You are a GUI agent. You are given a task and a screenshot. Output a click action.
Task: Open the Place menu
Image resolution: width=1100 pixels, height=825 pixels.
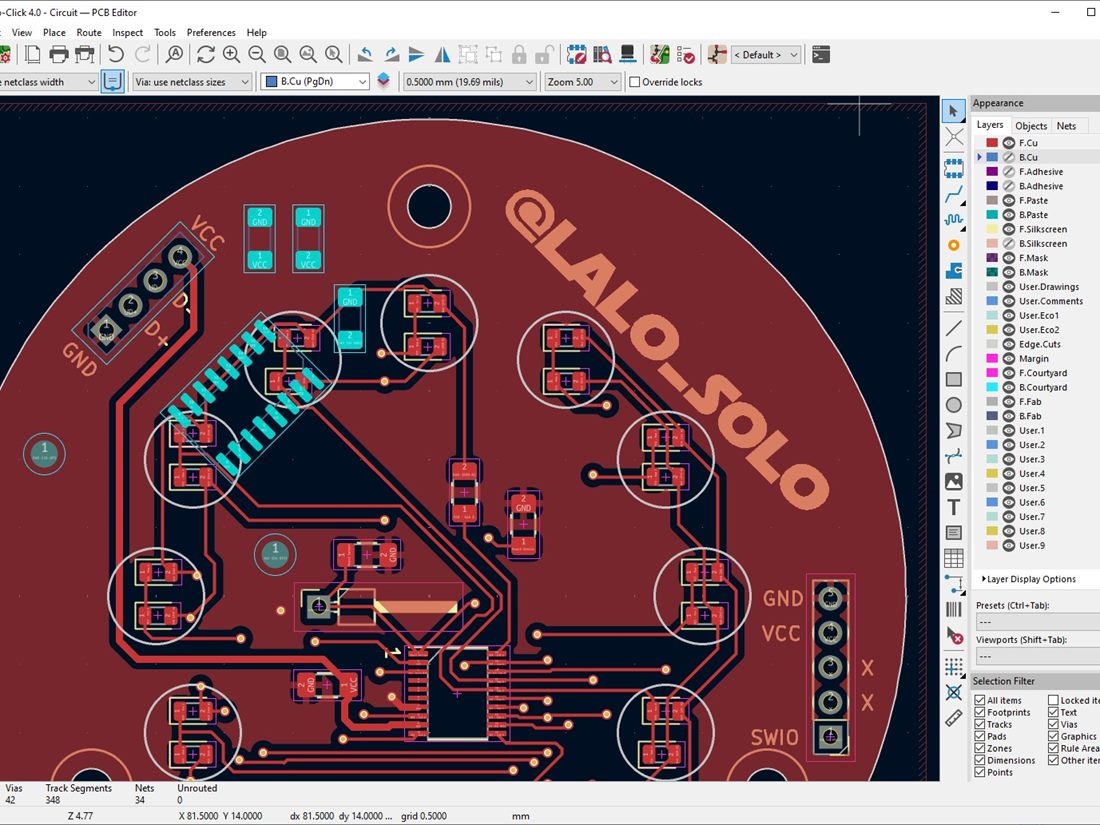54,32
